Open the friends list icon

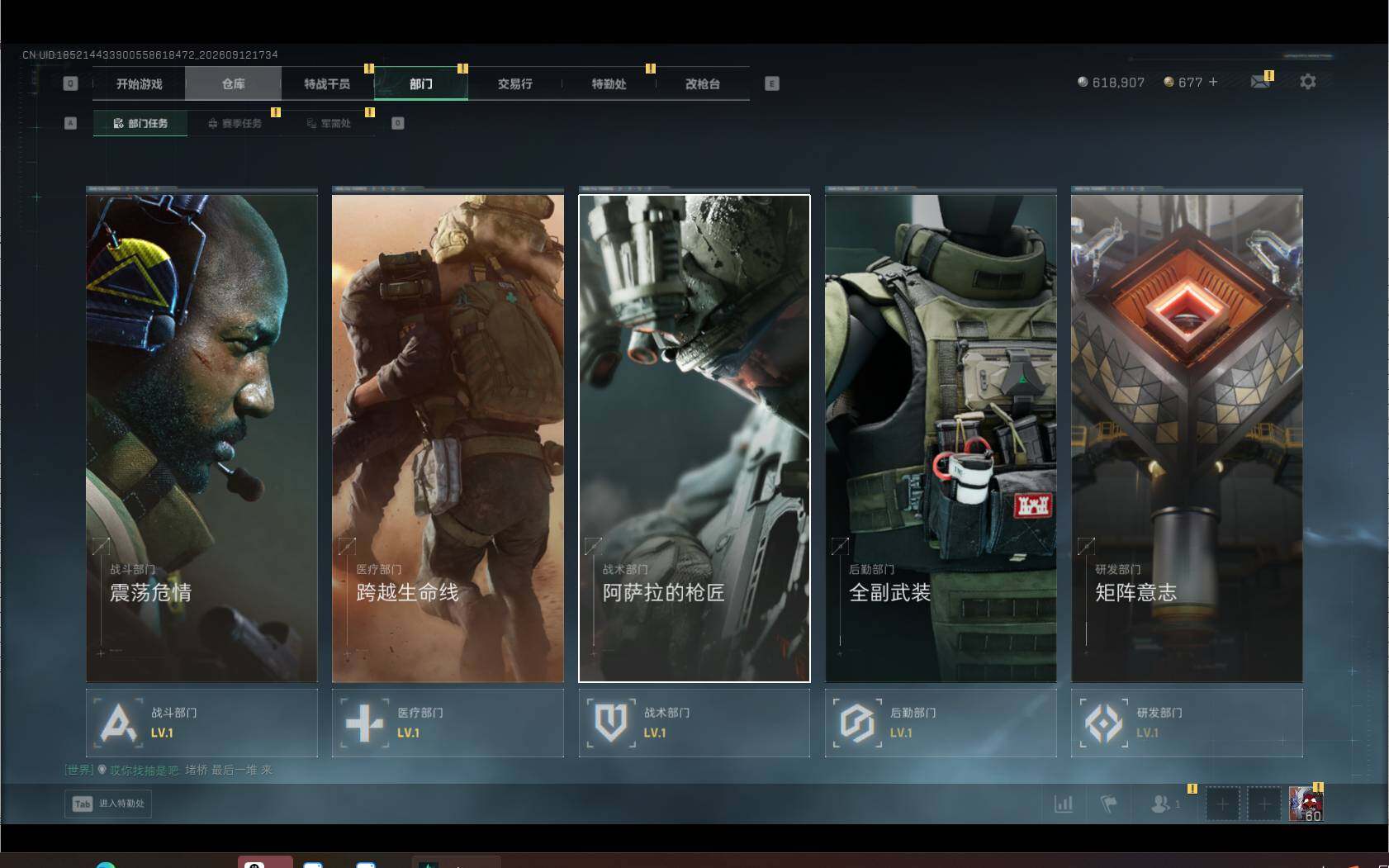tap(1161, 804)
